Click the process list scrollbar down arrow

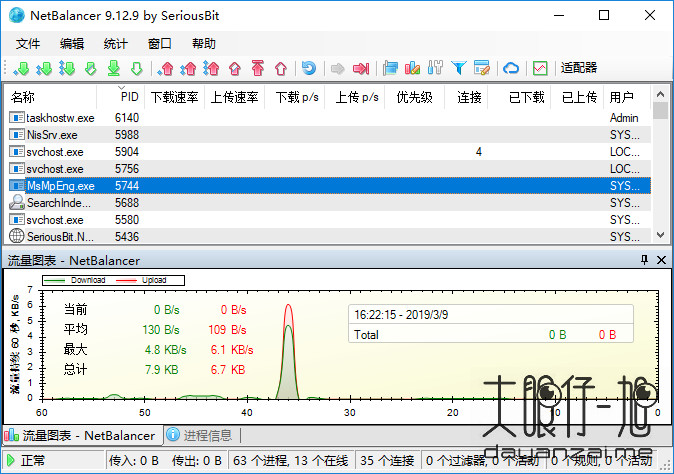pyautogui.click(x=660, y=234)
